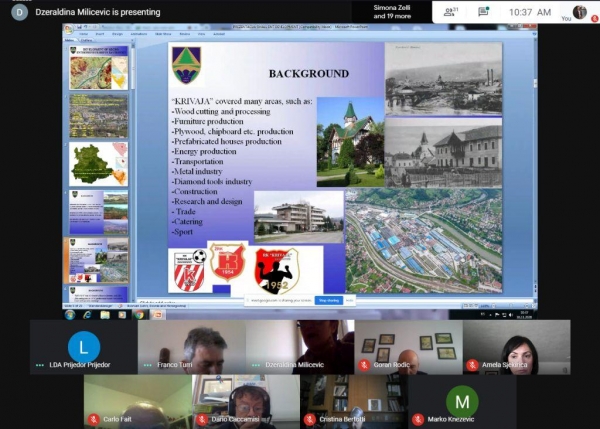The height and width of the screenshot is (429, 600).
Task: Switch to the Slides pane tab
Action: (70, 40)
